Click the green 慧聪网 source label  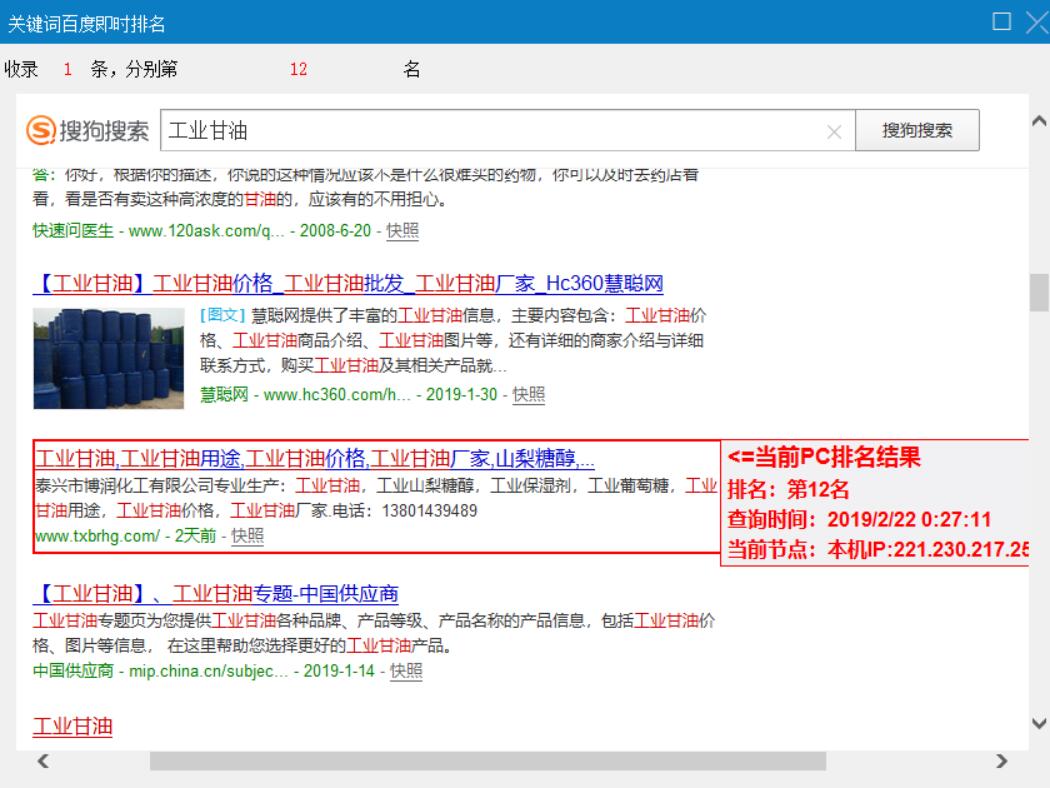pyautogui.click(x=224, y=394)
